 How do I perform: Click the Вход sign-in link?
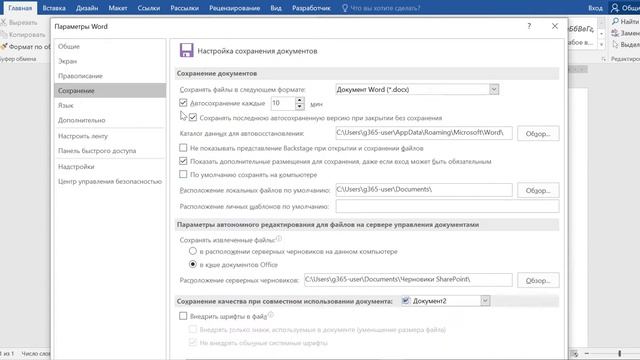tap(595, 8)
